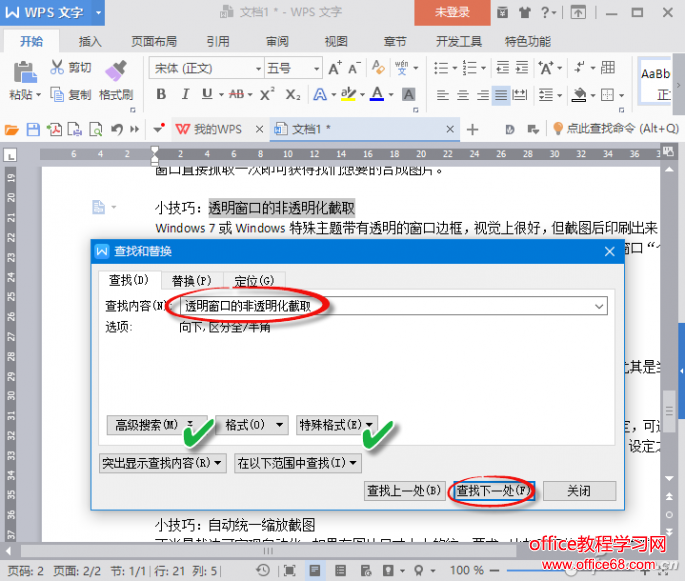Open font name 宋体 dropdown

[258, 69]
